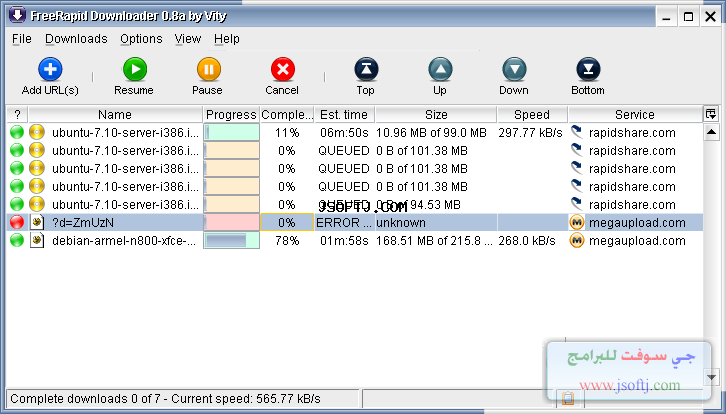Viewport: 726px width, 414px height.
Task: Click the ? column header
Action: point(17,114)
